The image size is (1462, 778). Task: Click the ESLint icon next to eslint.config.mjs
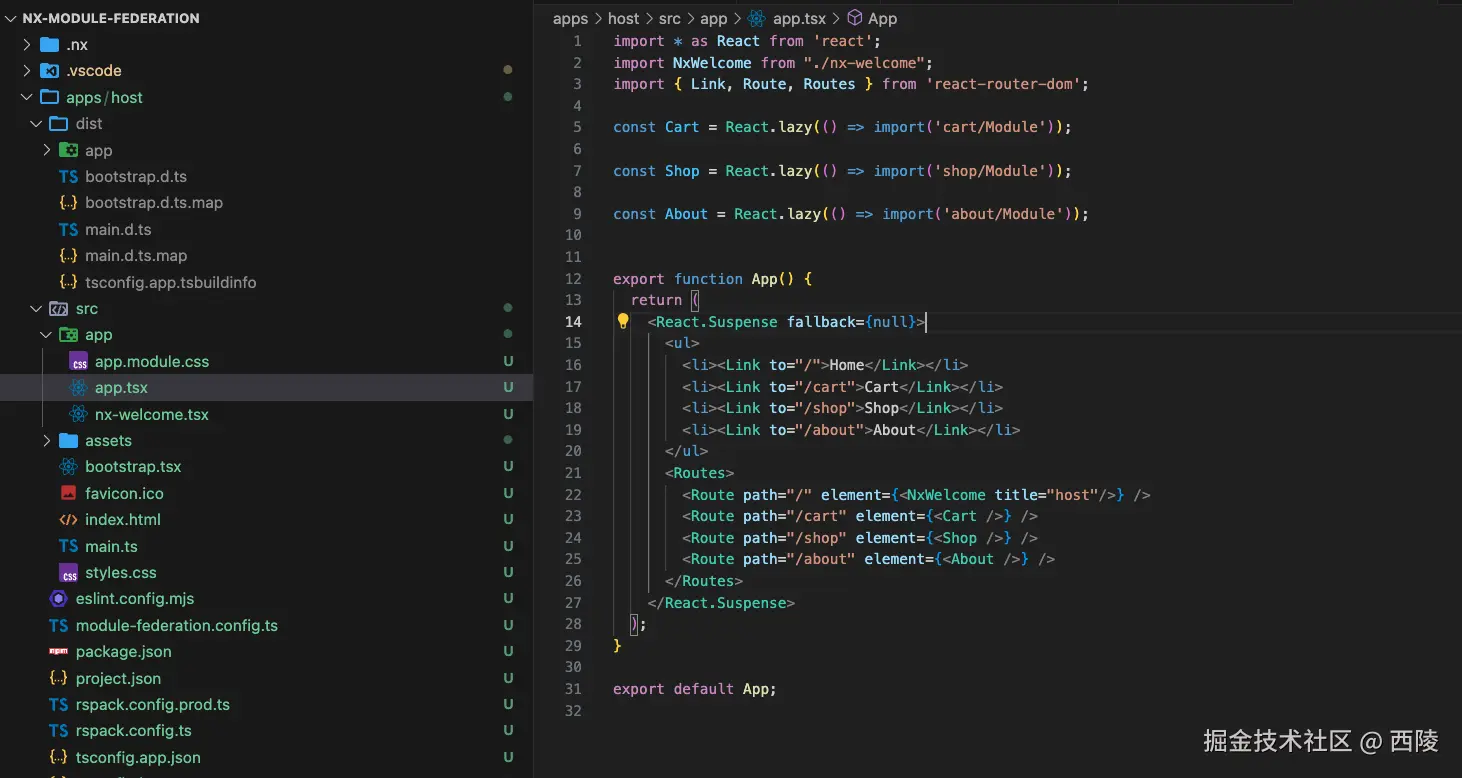[x=59, y=599]
